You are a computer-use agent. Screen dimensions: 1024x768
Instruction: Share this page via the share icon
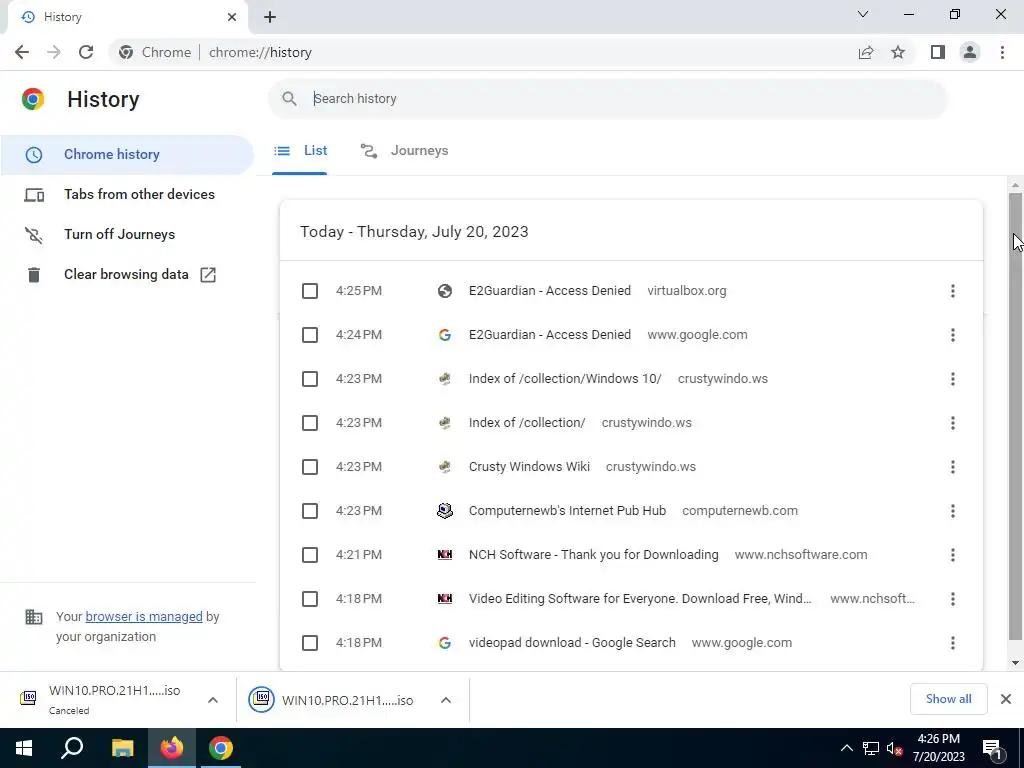tap(866, 52)
